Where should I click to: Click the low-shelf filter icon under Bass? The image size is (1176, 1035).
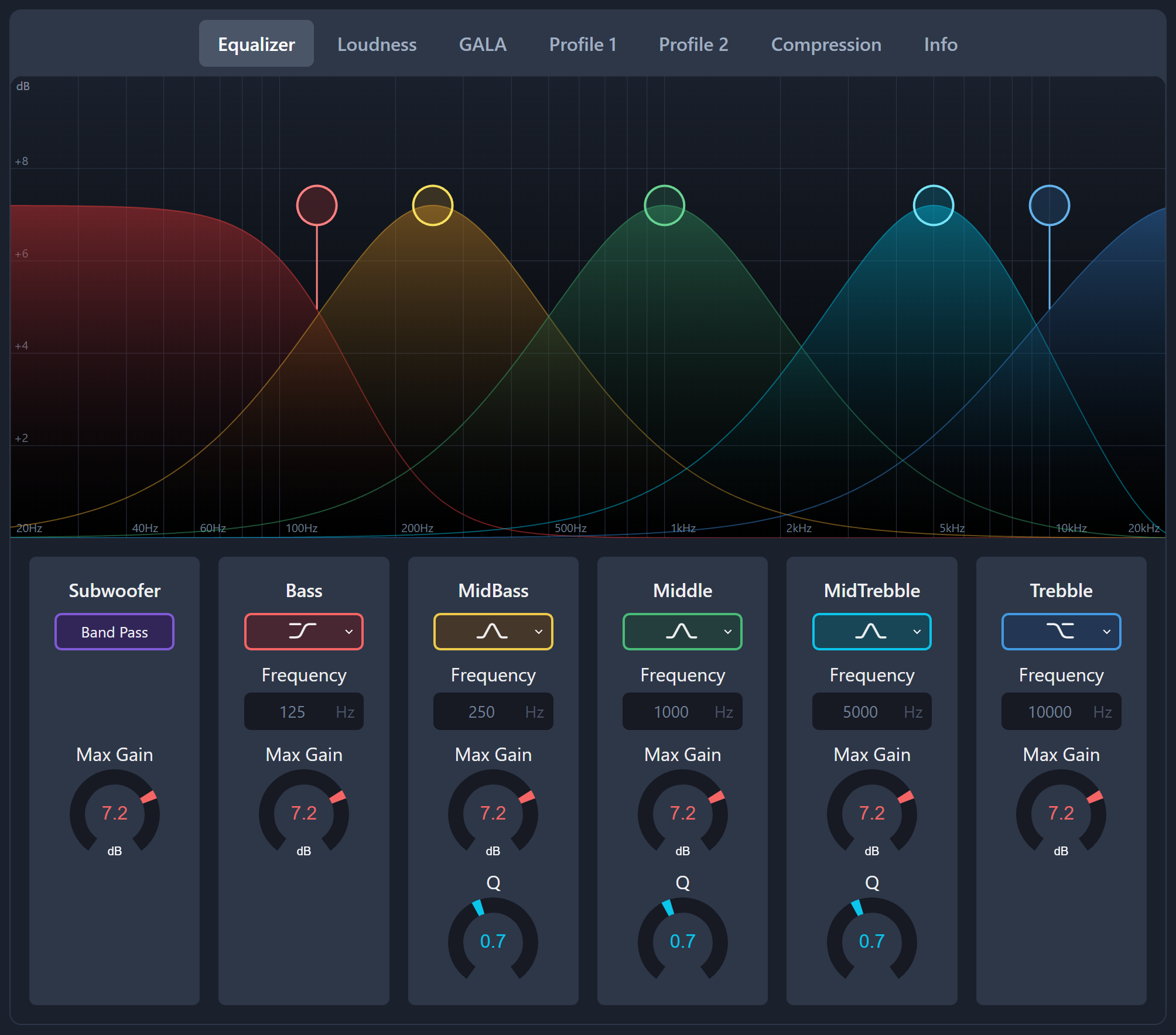click(x=302, y=631)
